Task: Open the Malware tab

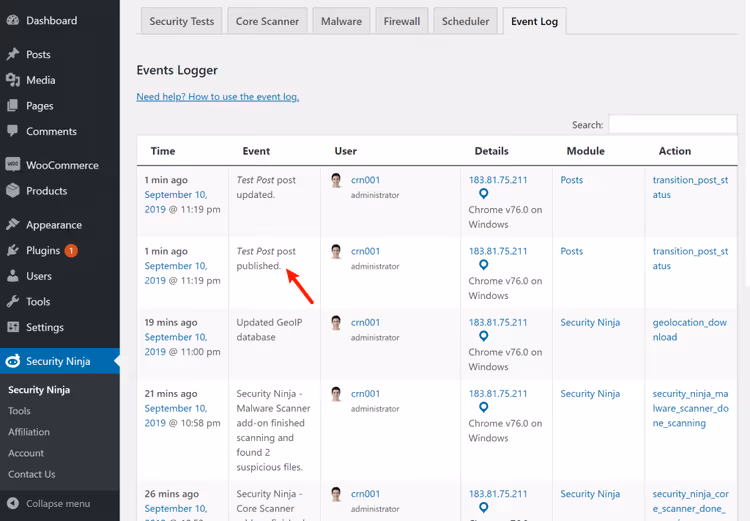Action: point(341,21)
